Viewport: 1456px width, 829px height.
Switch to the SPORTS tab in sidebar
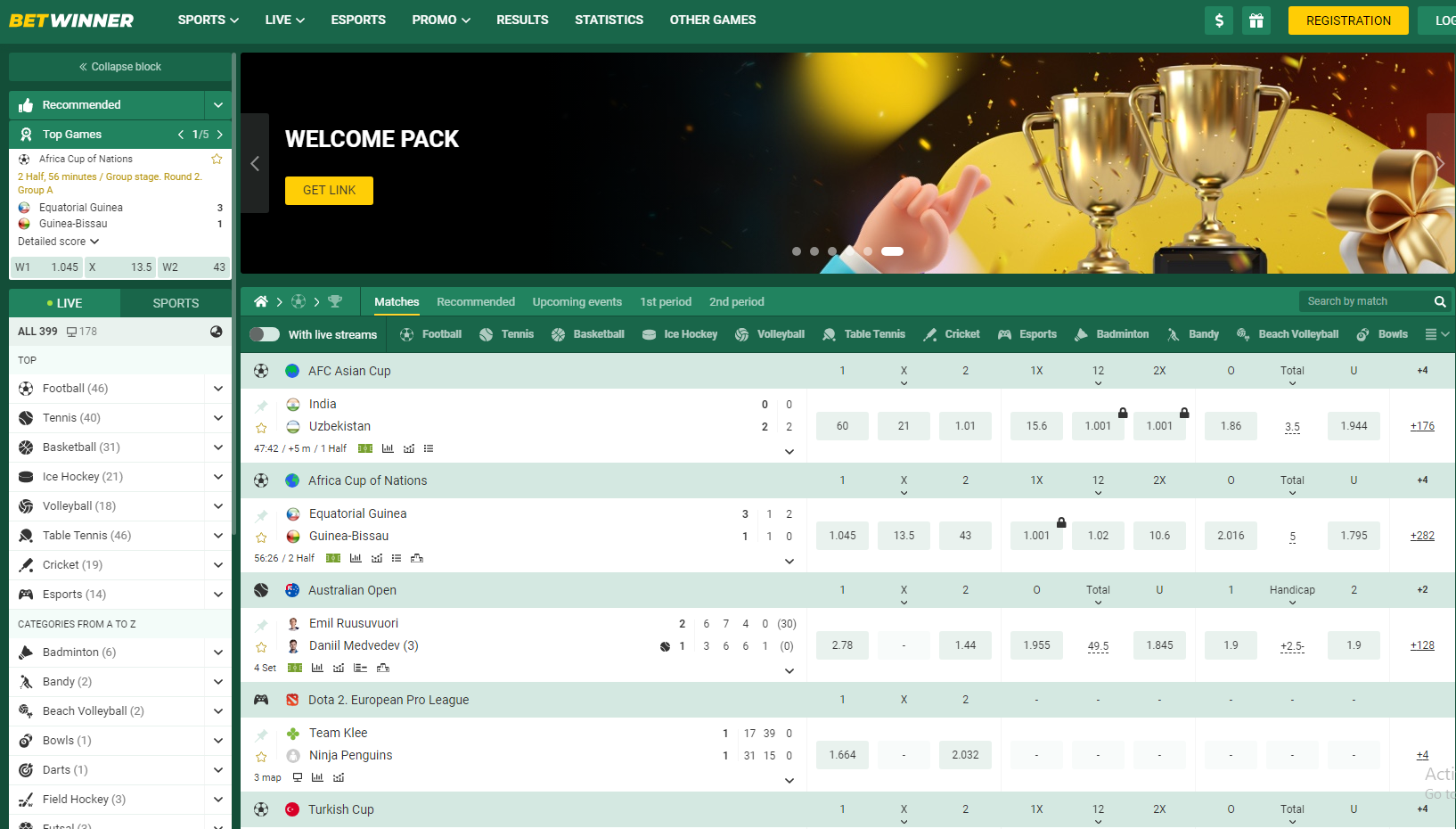[x=176, y=303]
